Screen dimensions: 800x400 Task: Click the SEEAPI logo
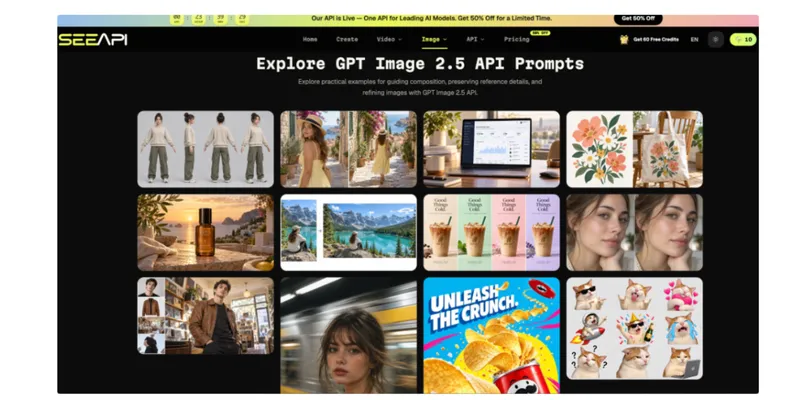[x=93, y=40]
